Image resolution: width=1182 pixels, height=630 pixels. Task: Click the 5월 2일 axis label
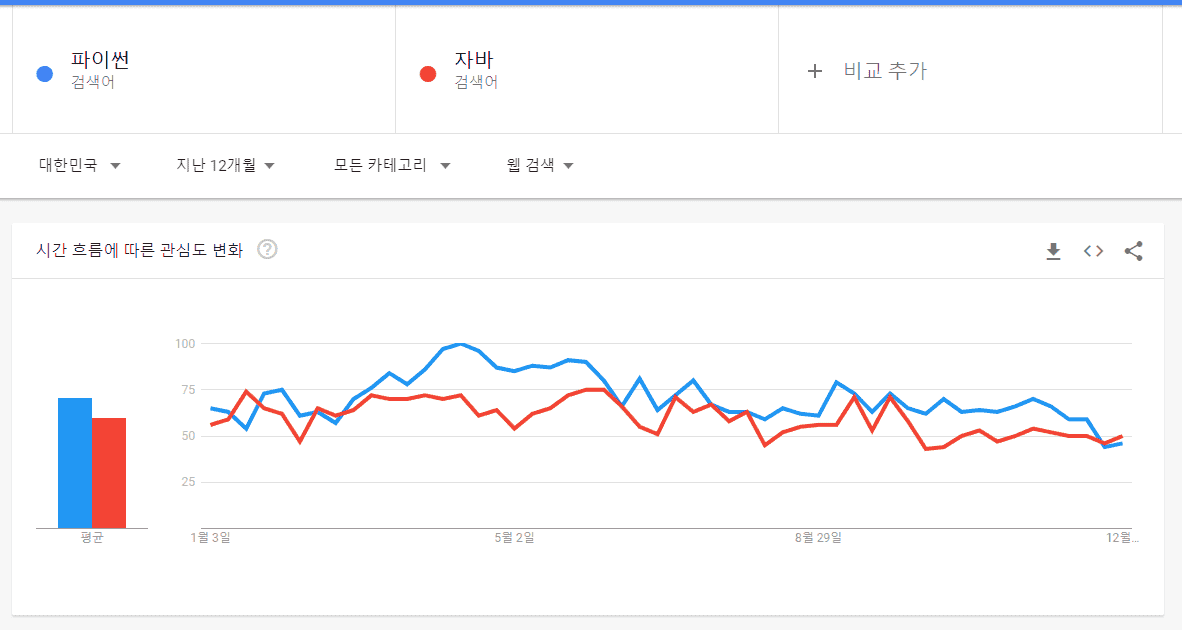pyautogui.click(x=514, y=538)
